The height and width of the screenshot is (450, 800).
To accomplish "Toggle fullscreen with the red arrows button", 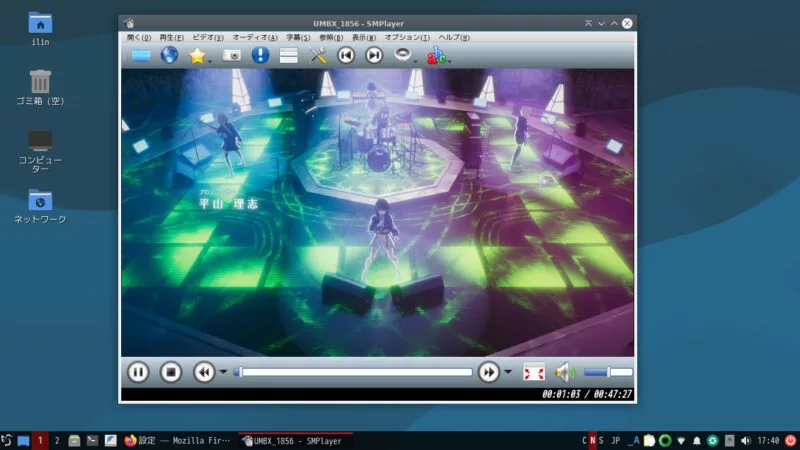I will click(534, 372).
